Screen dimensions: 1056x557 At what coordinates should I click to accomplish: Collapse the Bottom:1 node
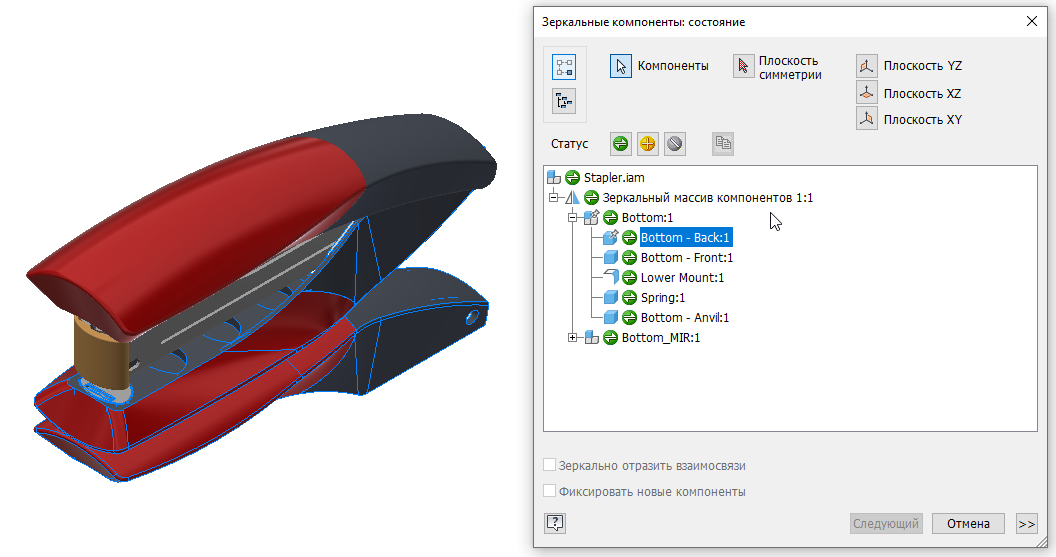[x=572, y=218]
